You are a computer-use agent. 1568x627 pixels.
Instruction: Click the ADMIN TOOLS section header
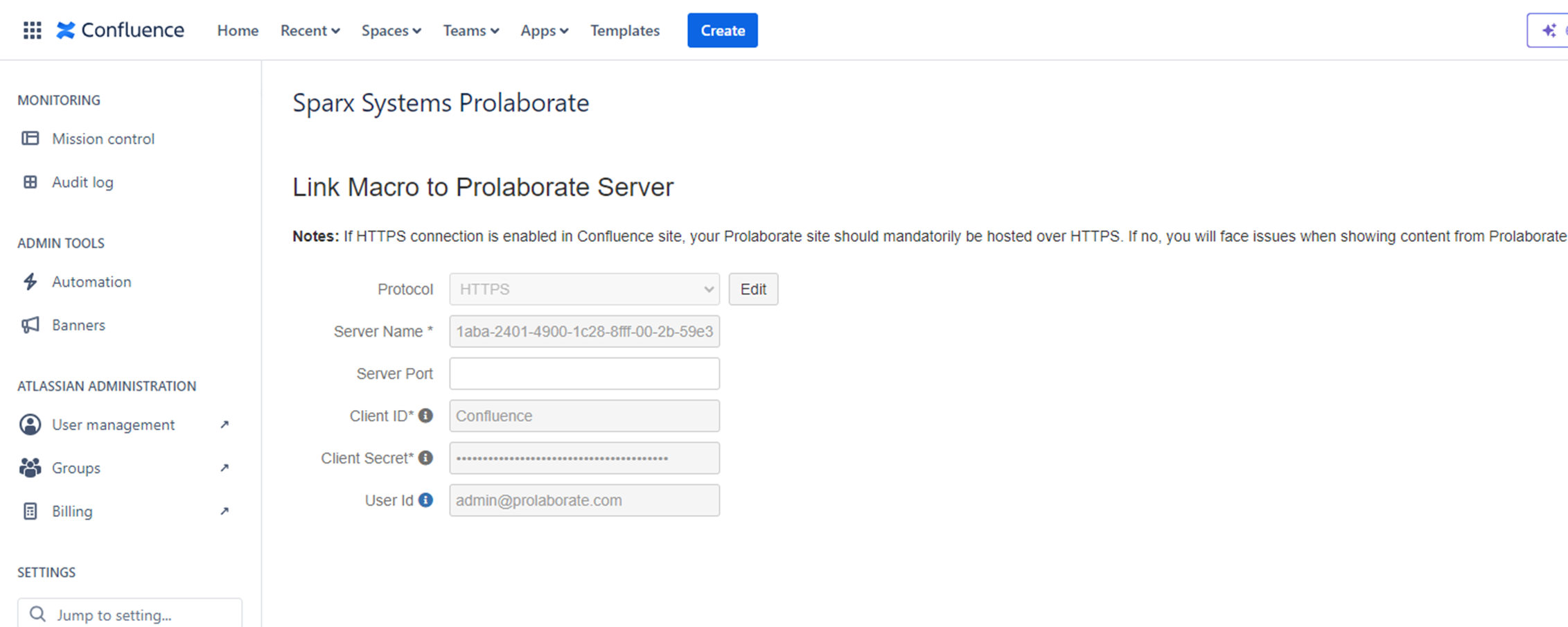point(61,243)
